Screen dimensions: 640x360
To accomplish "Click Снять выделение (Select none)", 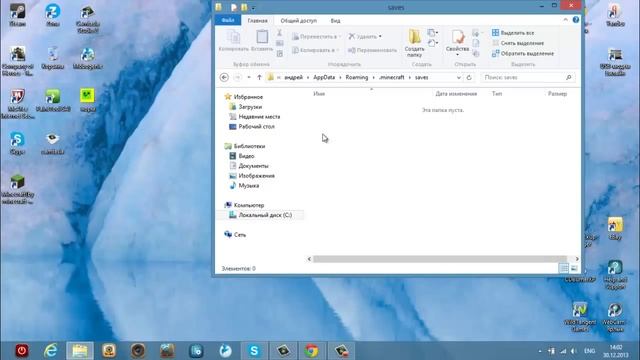I will pyautogui.click(x=518, y=43).
